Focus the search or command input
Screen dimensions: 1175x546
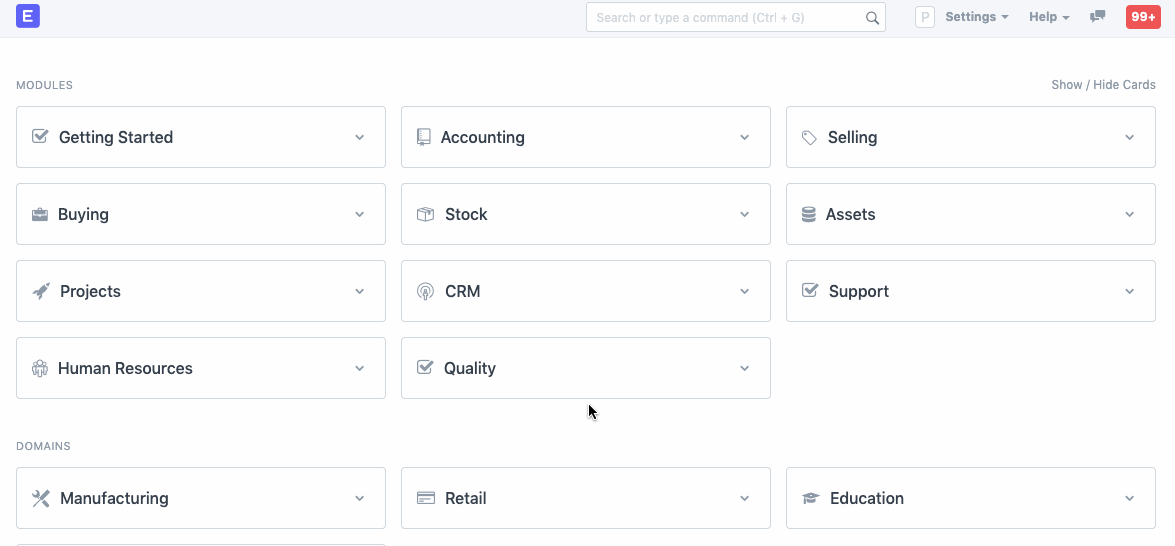tap(725, 17)
